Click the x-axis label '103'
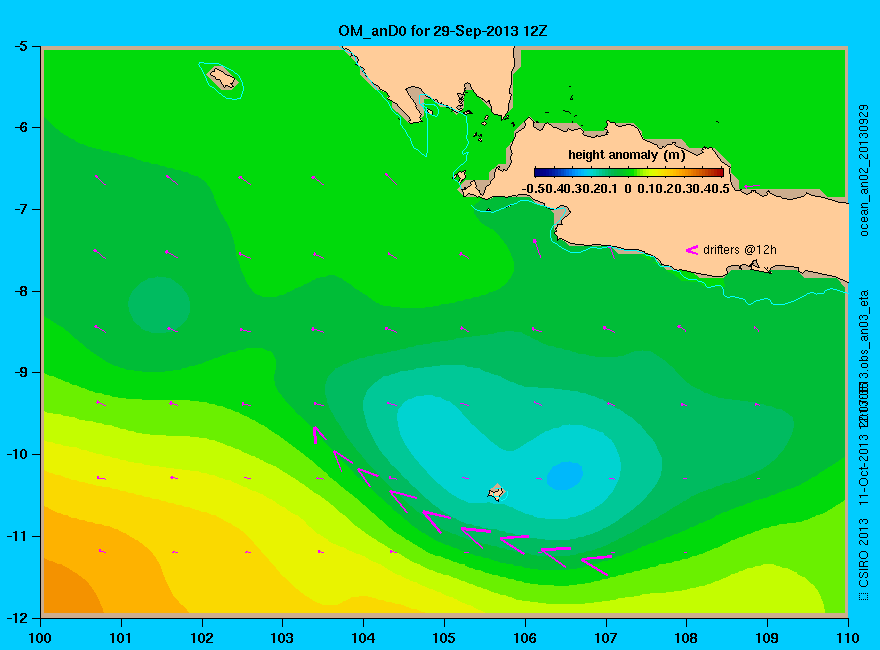 click(282, 638)
